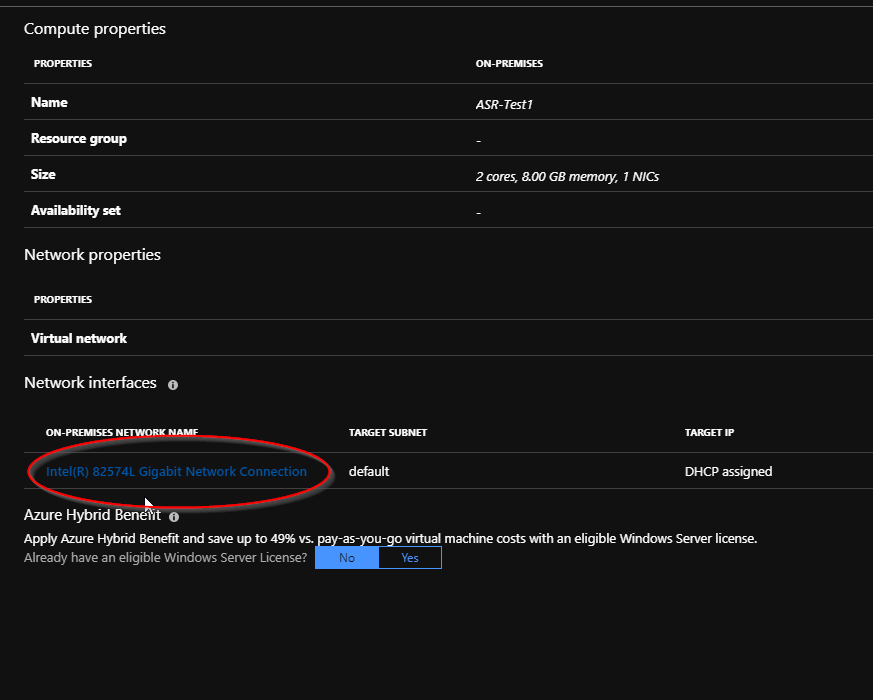Click the on-premises name value ASR-Test1
Image resolution: width=873 pixels, height=700 pixels.
click(x=504, y=104)
